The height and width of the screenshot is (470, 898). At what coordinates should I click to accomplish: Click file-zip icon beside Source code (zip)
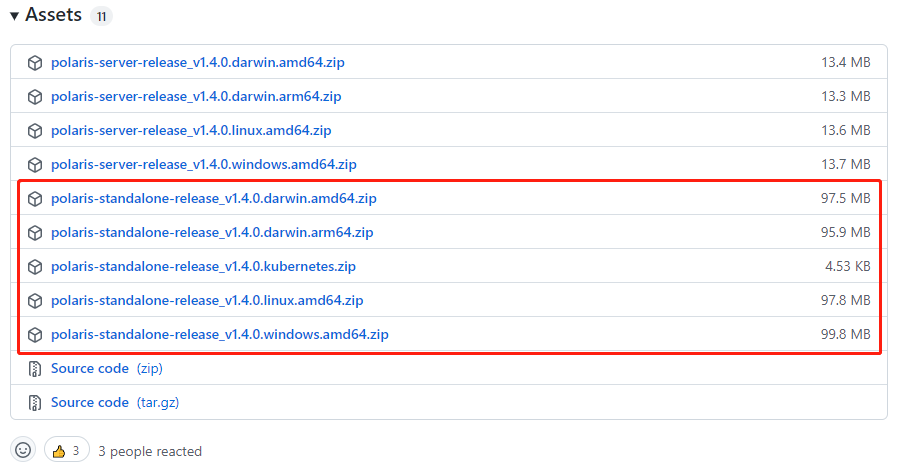[x=35, y=369]
